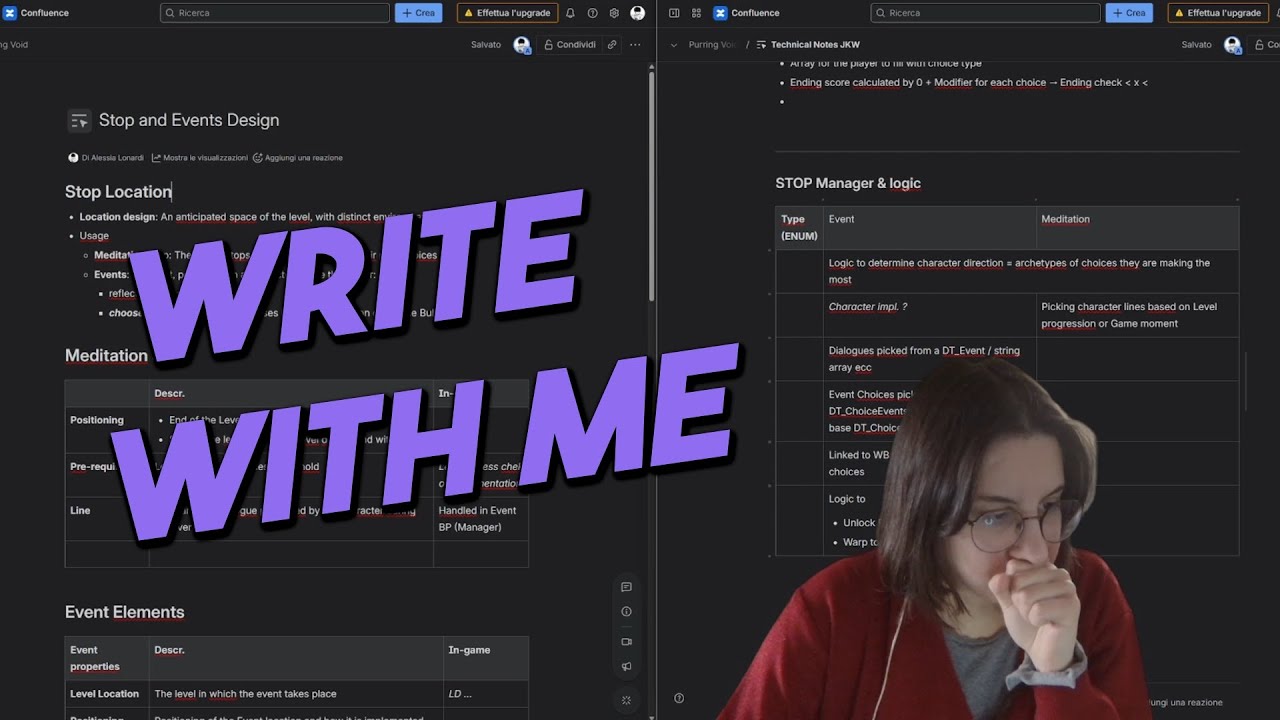Click Event properties header cell
This screenshot has height=720, width=1280.
pyautogui.click(x=106, y=658)
